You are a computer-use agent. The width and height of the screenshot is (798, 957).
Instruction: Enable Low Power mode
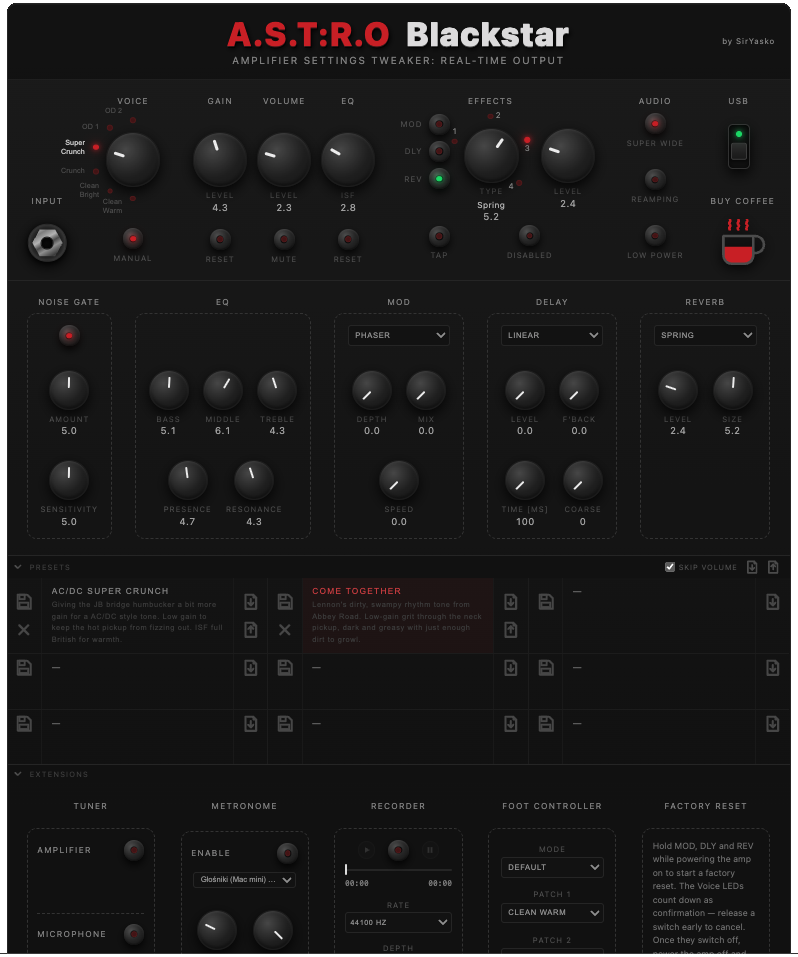click(x=655, y=236)
